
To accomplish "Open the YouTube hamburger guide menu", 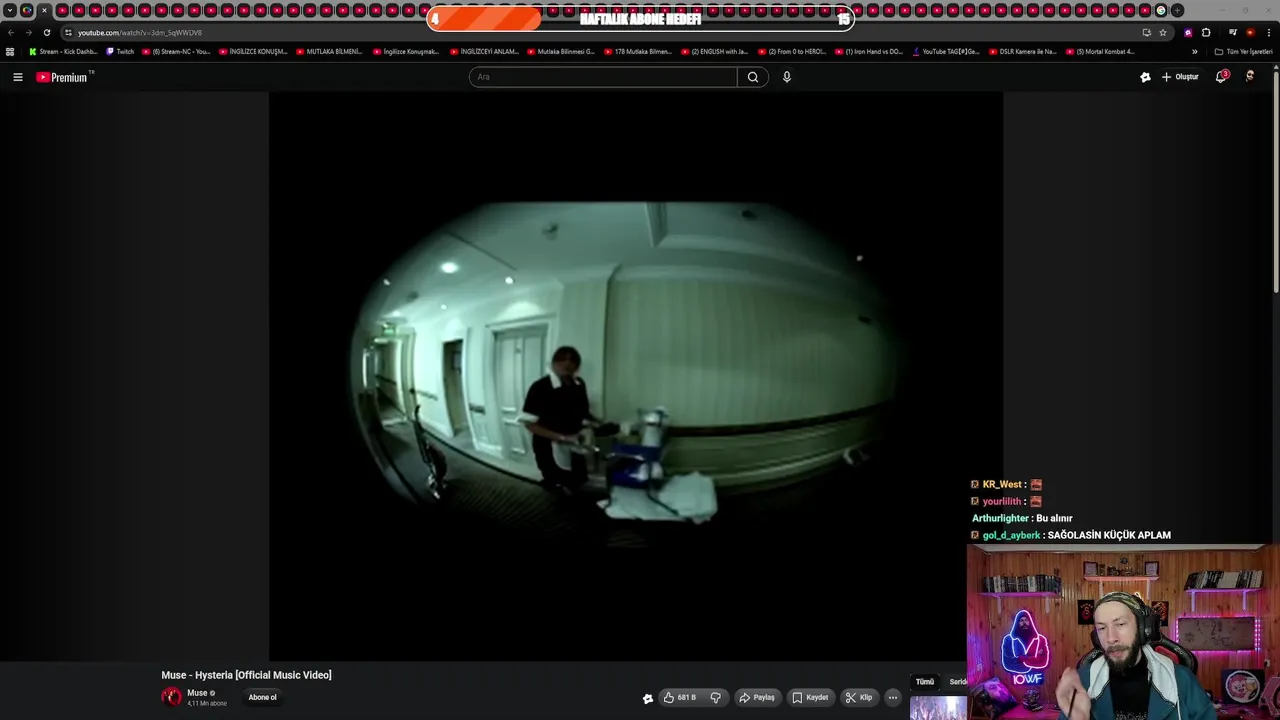I will [17, 77].
